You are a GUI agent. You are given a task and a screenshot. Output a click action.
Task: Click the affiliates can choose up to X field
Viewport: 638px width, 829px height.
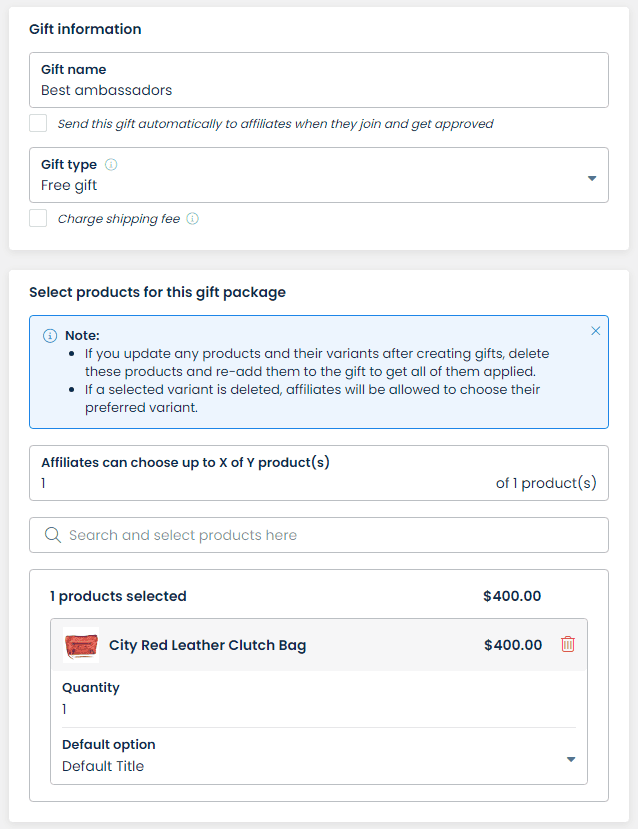(319, 473)
